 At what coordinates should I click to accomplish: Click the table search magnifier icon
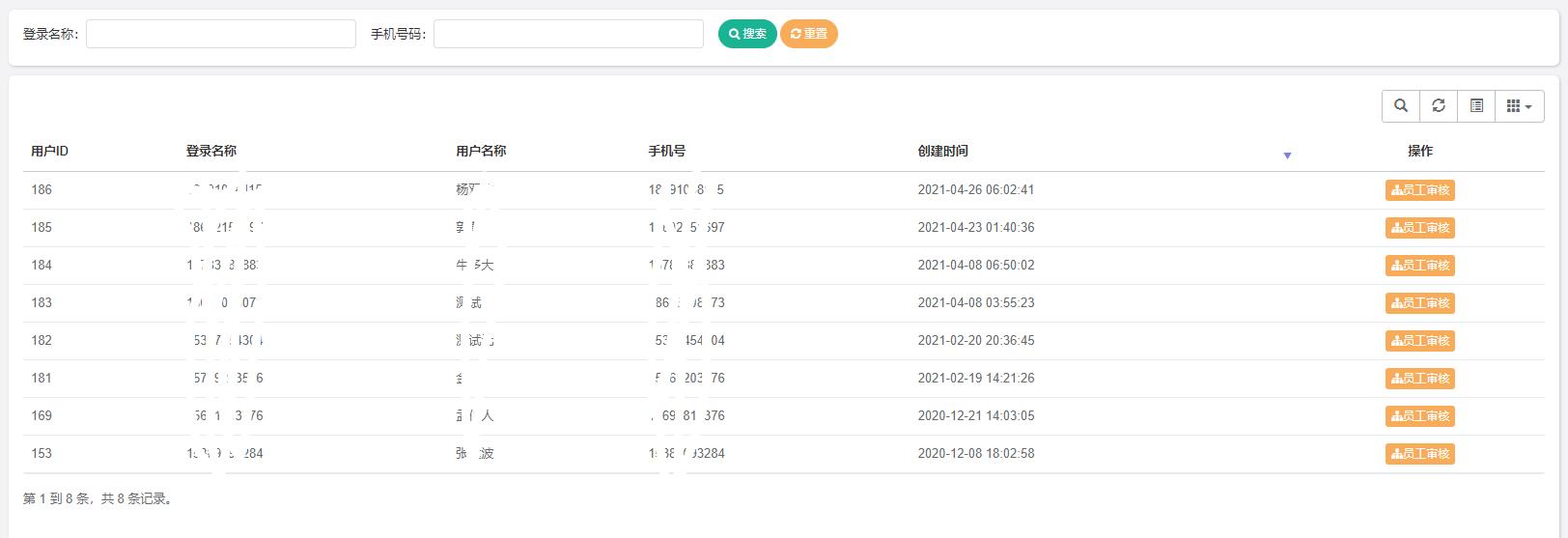[x=1401, y=106]
